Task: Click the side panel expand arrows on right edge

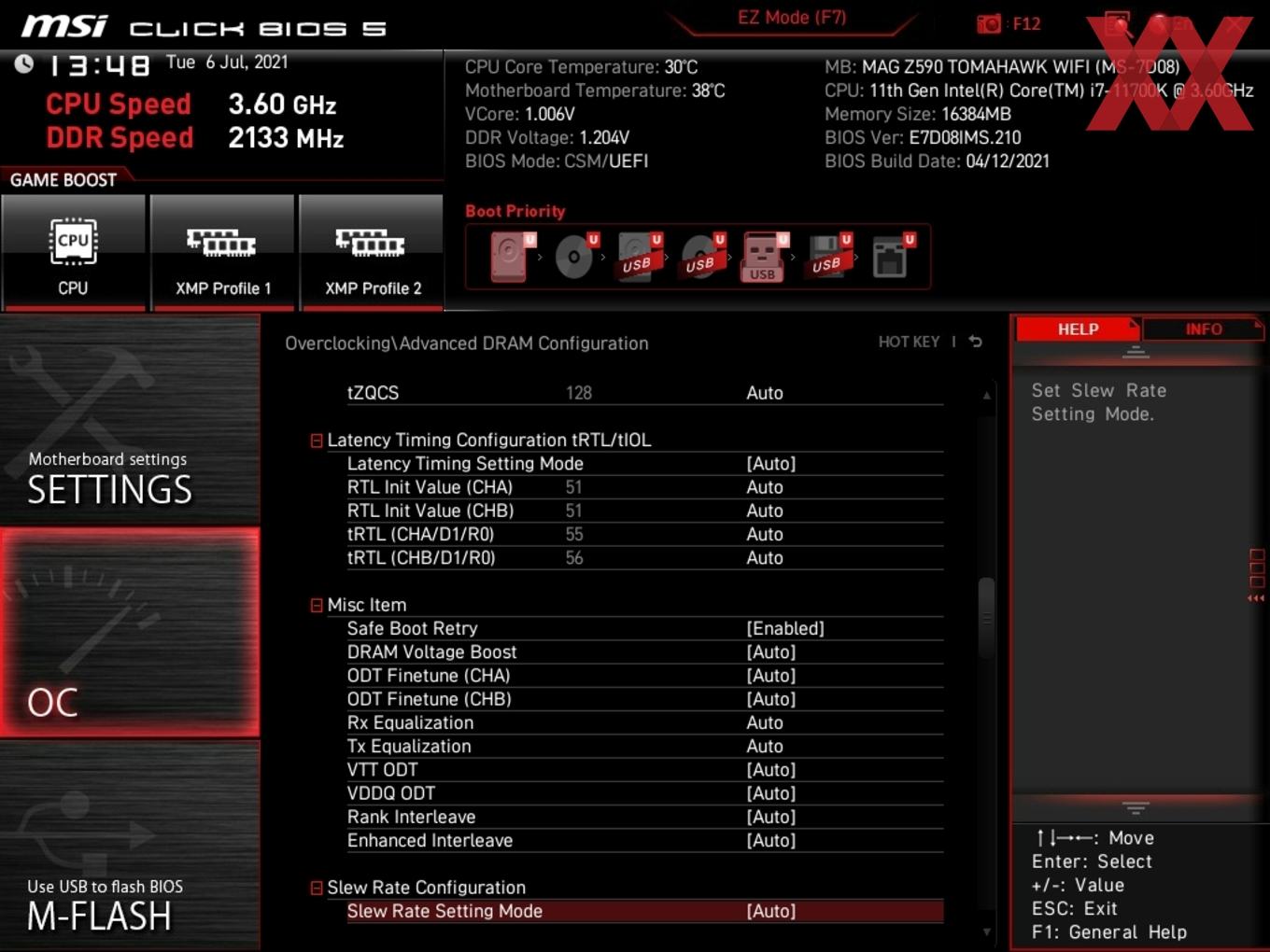Action: tap(1256, 598)
